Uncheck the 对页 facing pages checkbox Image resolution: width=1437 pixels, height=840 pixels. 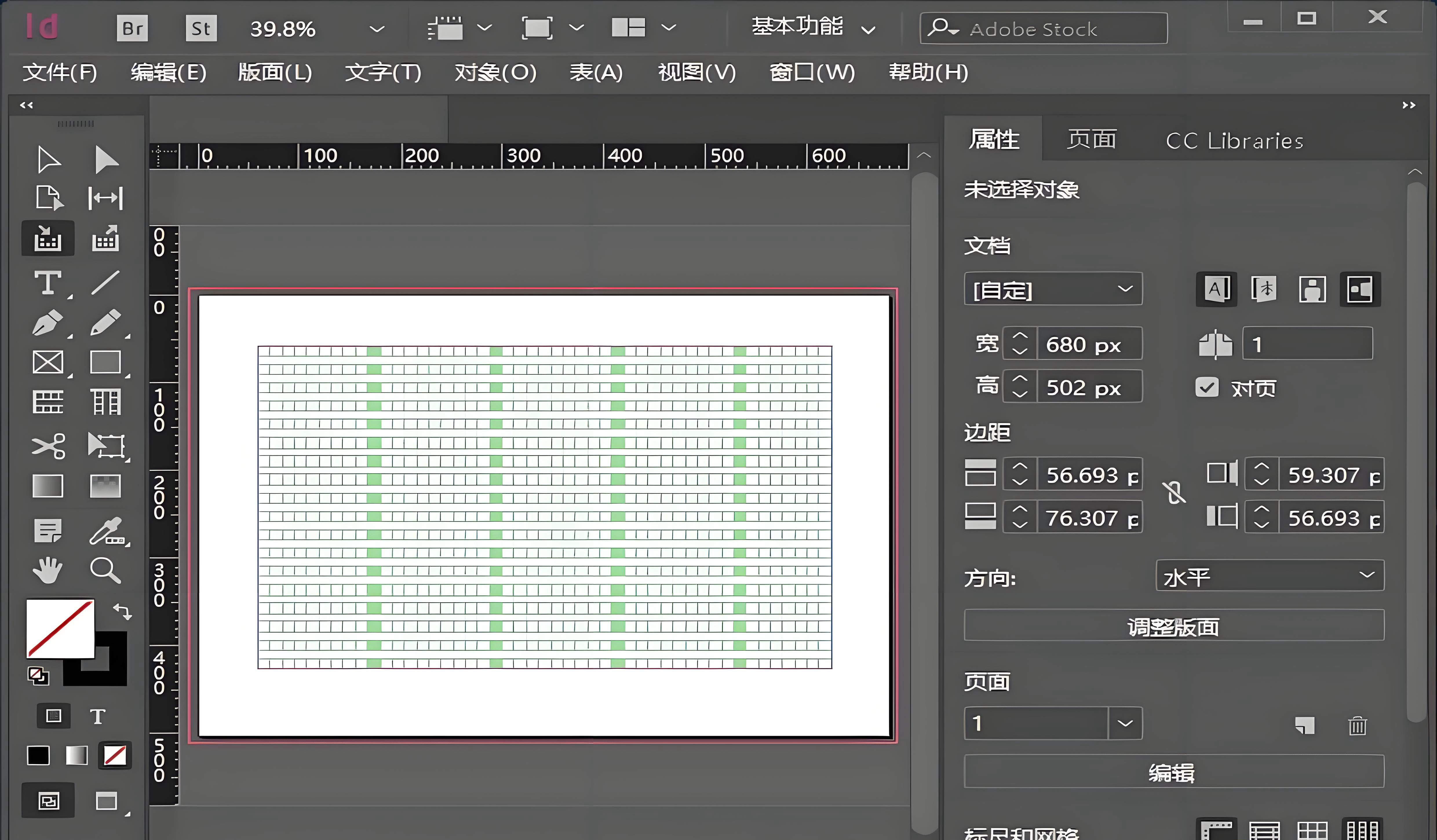(1207, 388)
